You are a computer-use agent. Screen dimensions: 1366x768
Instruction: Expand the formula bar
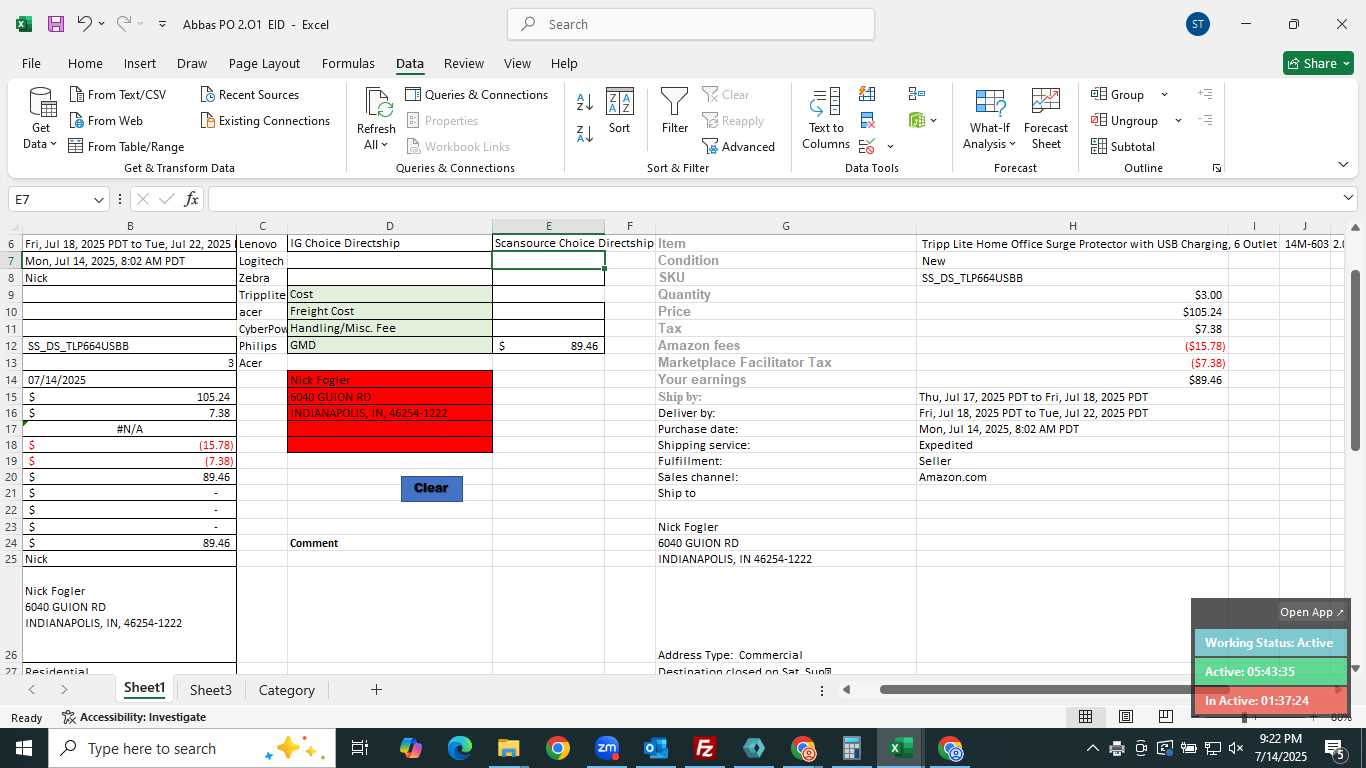coord(1348,198)
